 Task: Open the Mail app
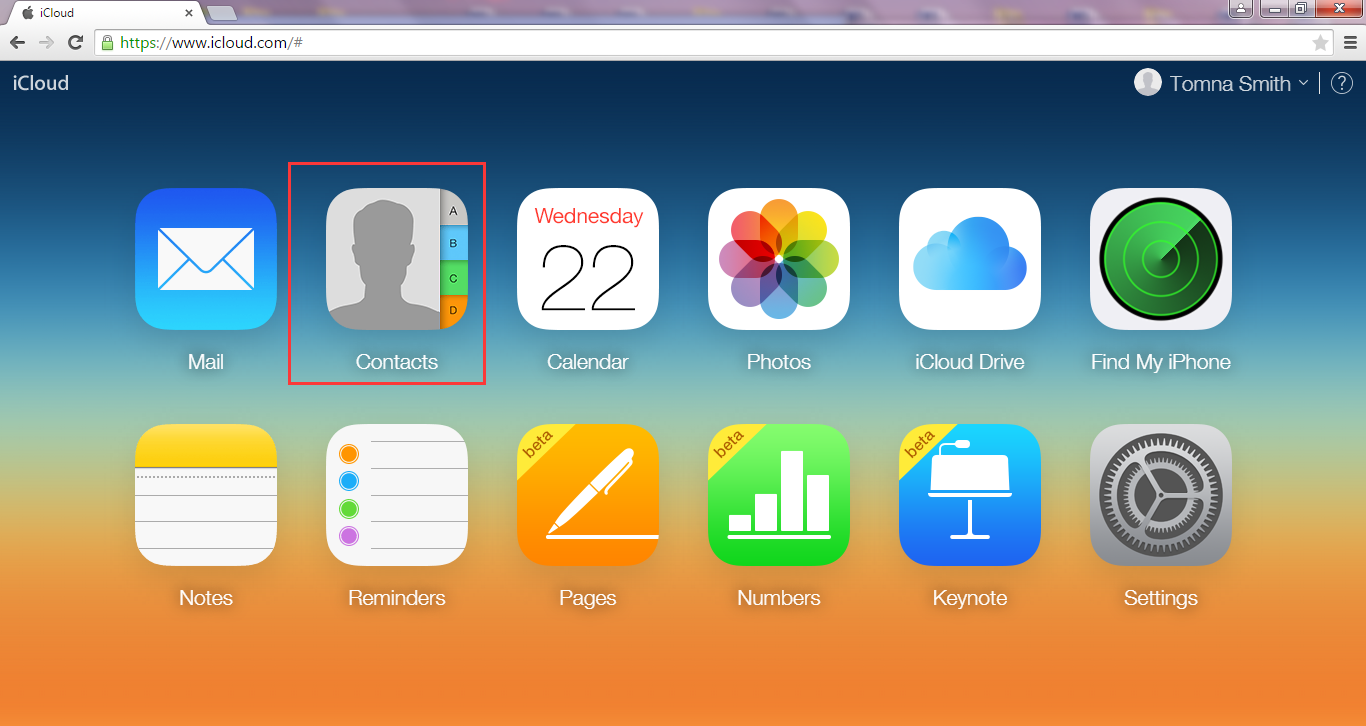pos(205,259)
